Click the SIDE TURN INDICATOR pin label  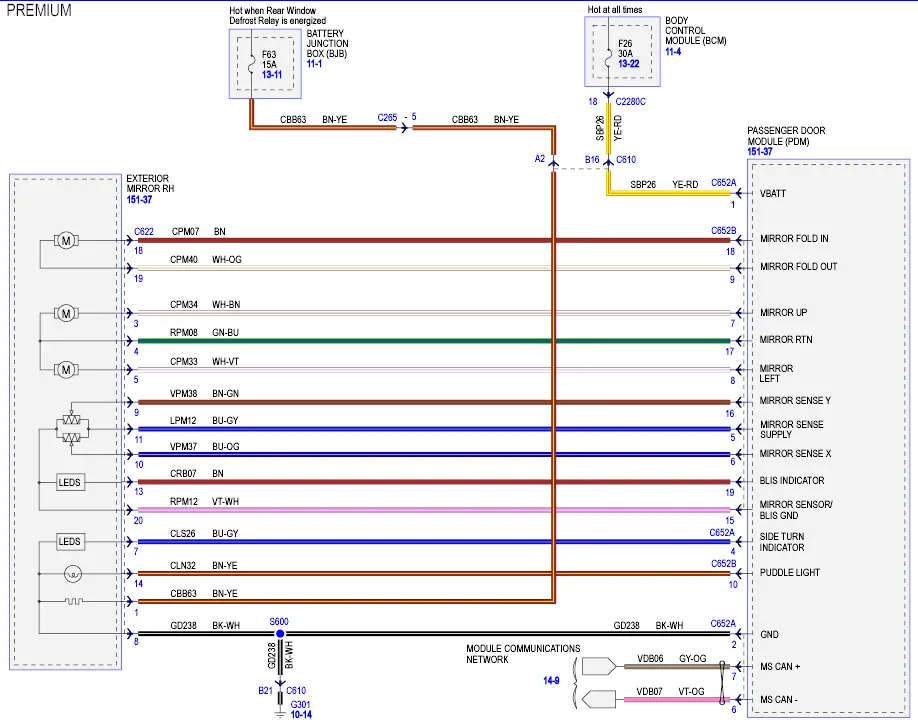(782, 542)
